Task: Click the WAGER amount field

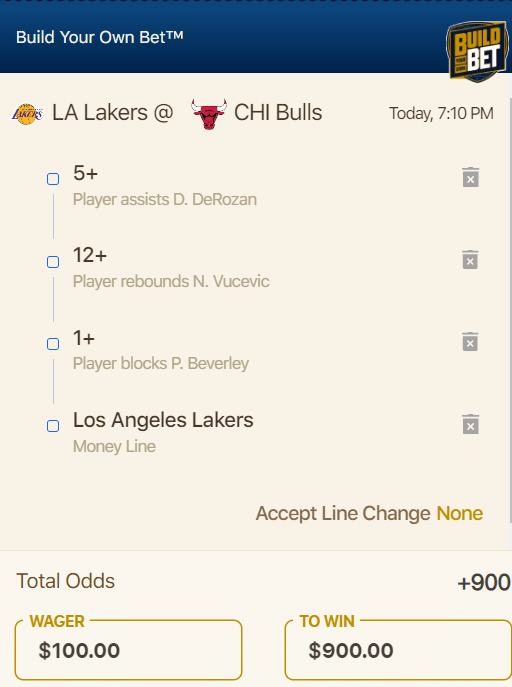Action: [128, 650]
